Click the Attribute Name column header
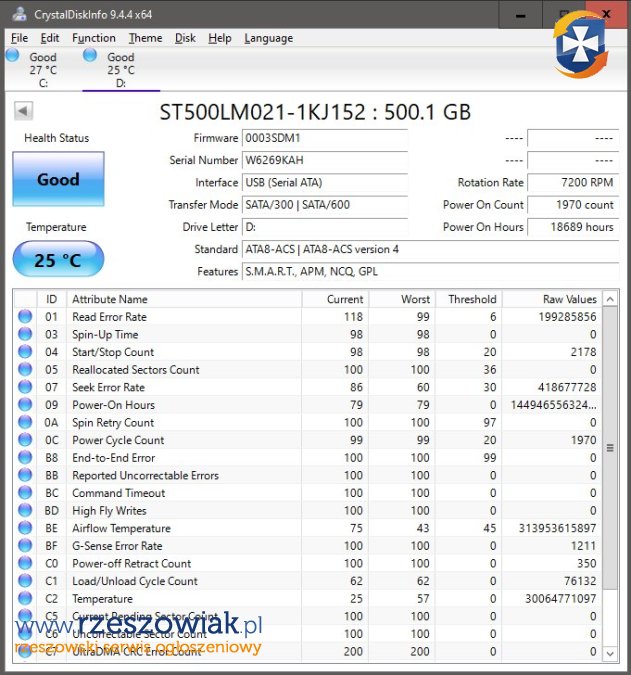 (184, 299)
